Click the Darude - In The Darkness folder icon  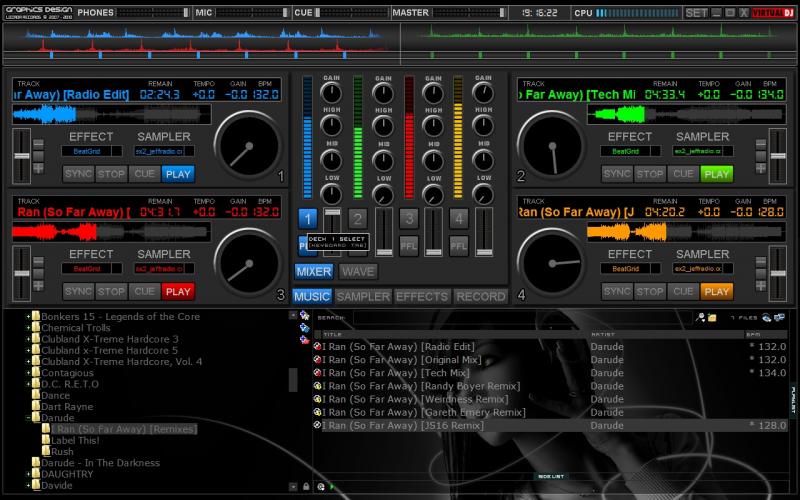click(36, 462)
